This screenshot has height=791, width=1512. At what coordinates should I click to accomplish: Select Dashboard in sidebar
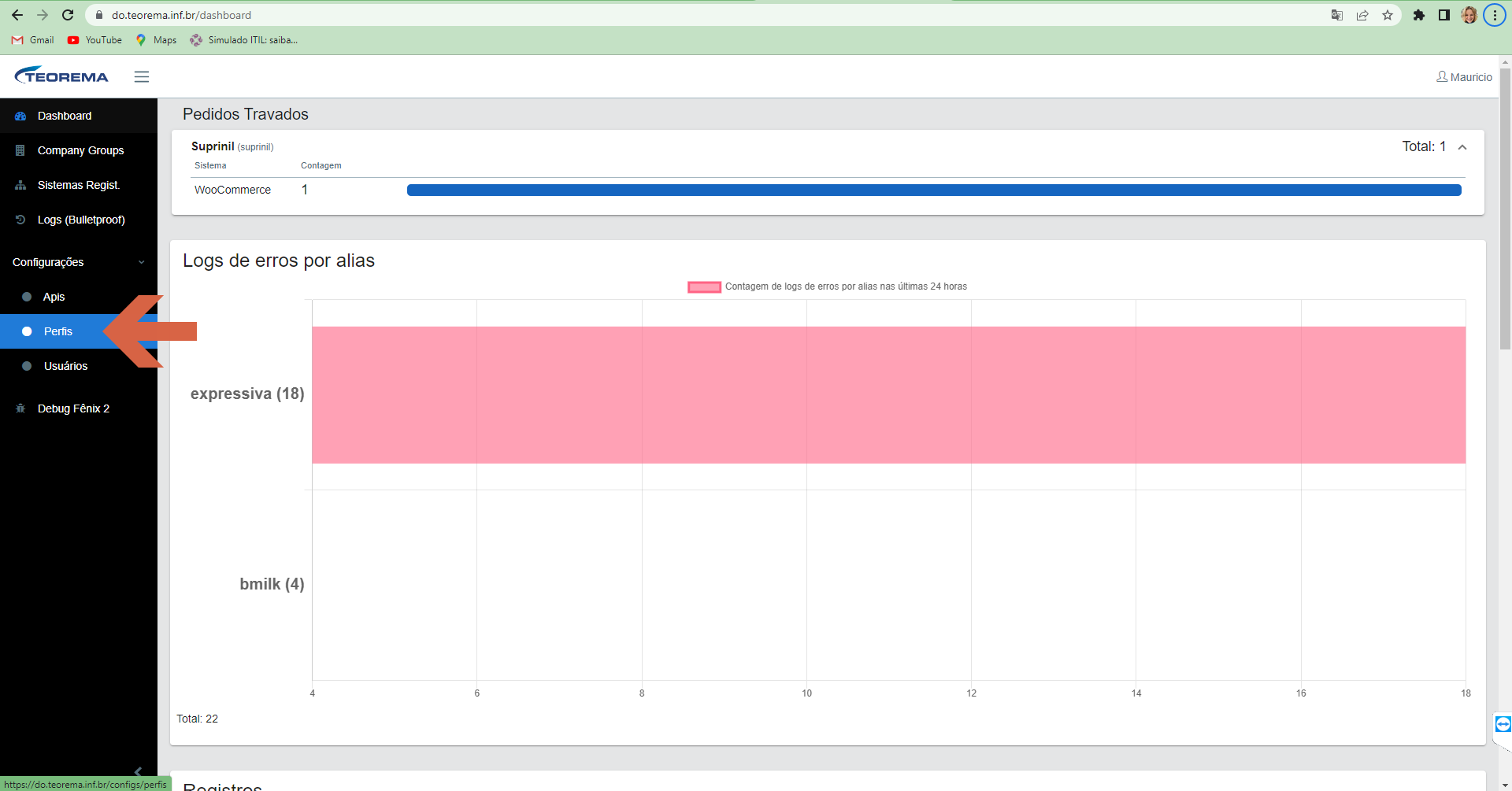click(x=79, y=116)
